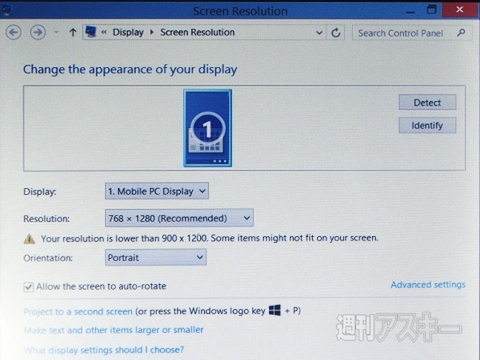
Task: Click the 'Resolution:' label
Action: 46,219
